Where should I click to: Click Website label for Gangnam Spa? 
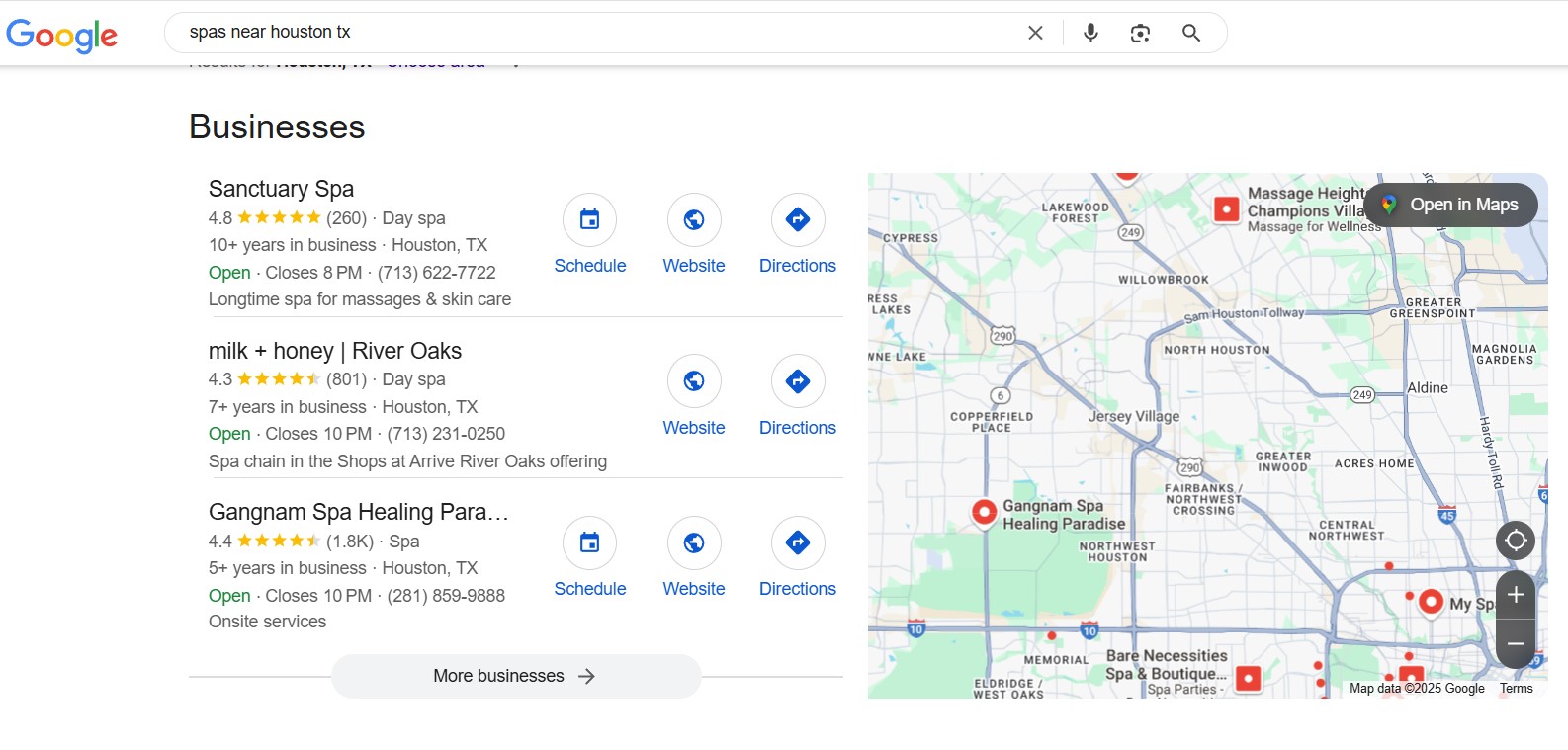pyautogui.click(x=694, y=589)
